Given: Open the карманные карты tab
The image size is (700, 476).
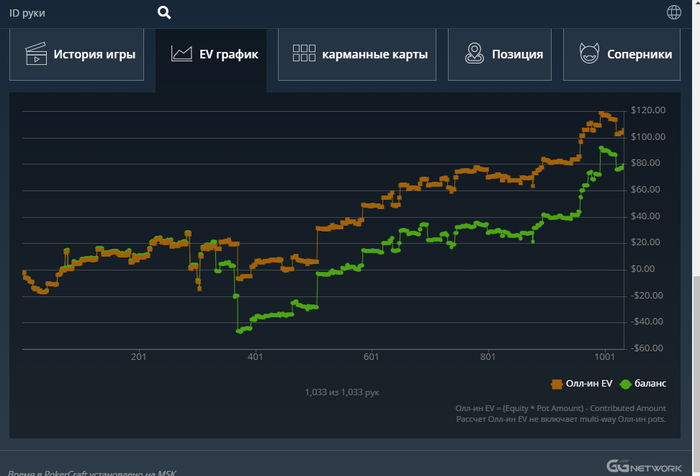Looking at the screenshot, I should click(357, 54).
